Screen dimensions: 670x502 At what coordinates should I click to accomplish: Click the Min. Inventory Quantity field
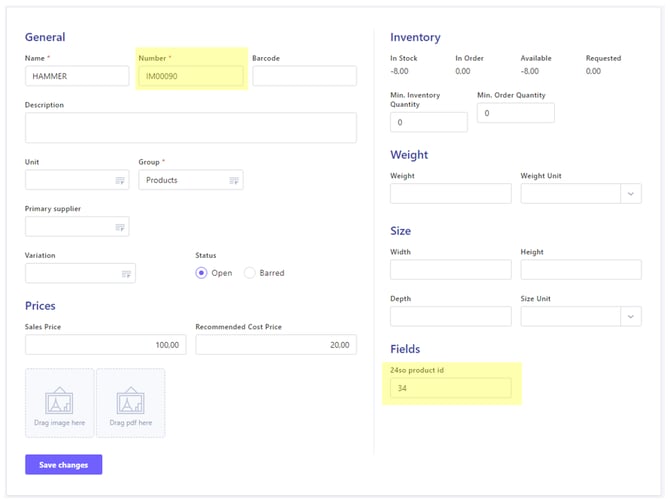point(428,122)
